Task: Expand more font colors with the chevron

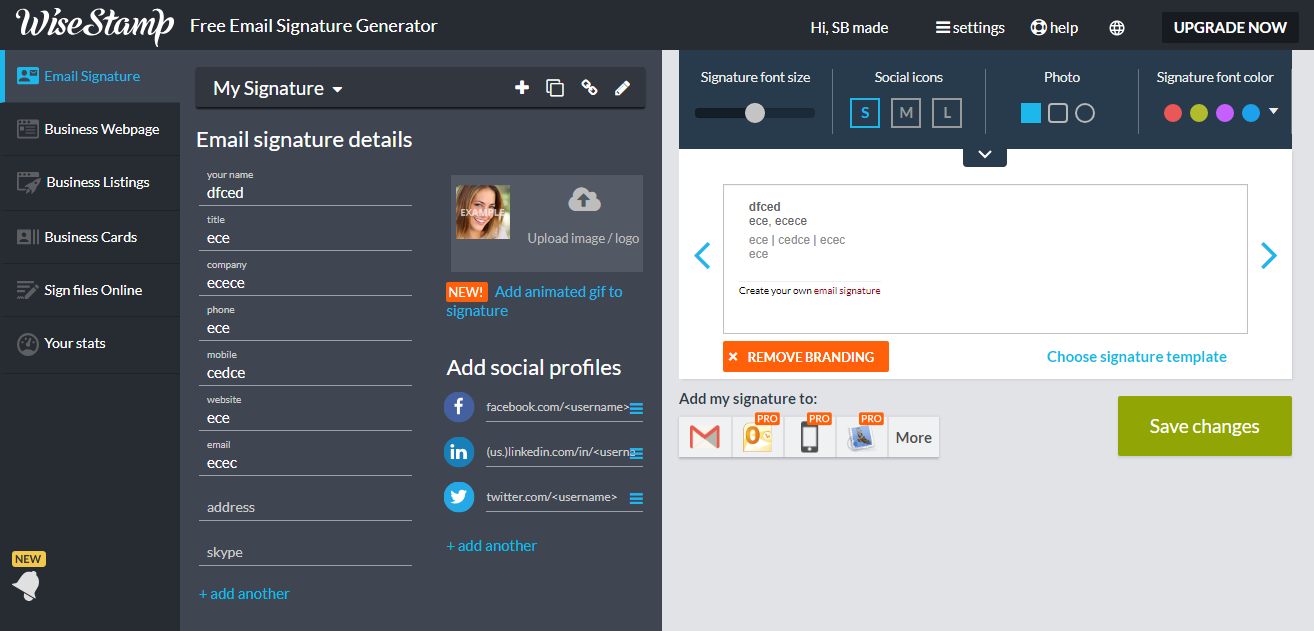Action: click(x=1275, y=113)
